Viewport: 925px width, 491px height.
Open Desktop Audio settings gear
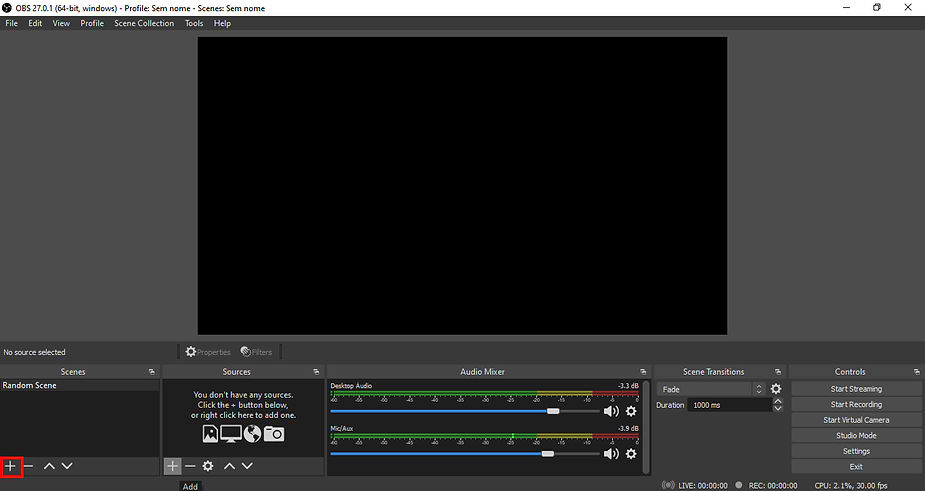pyautogui.click(x=631, y=411)
